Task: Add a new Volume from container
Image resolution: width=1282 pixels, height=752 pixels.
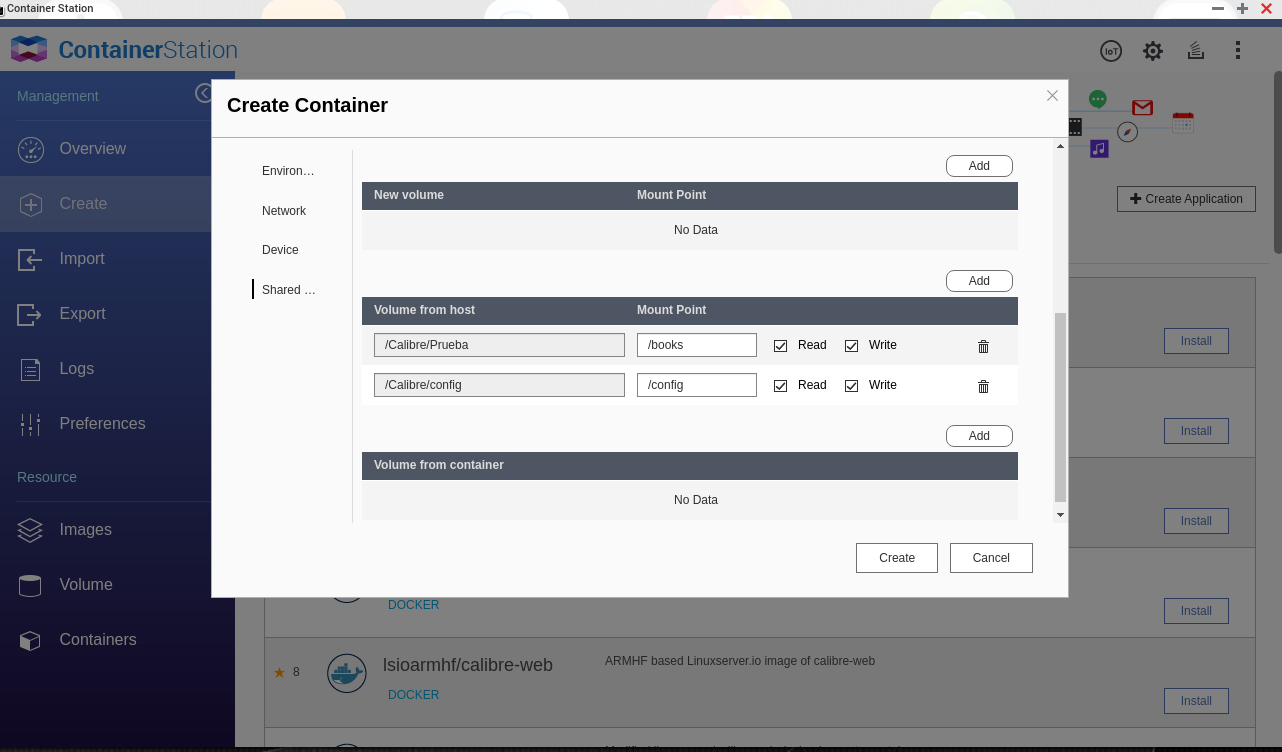Action: point(979,436)
